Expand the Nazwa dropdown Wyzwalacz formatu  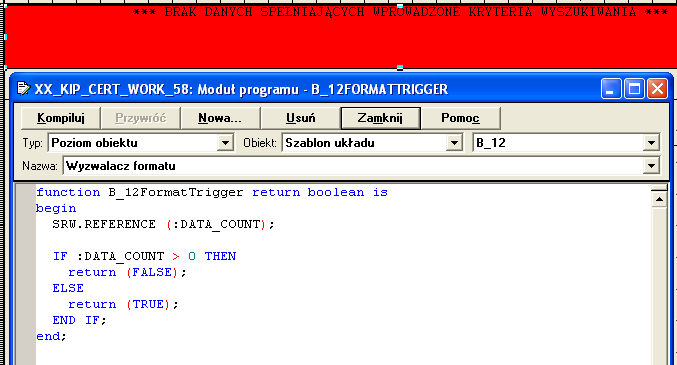point(651,166)
